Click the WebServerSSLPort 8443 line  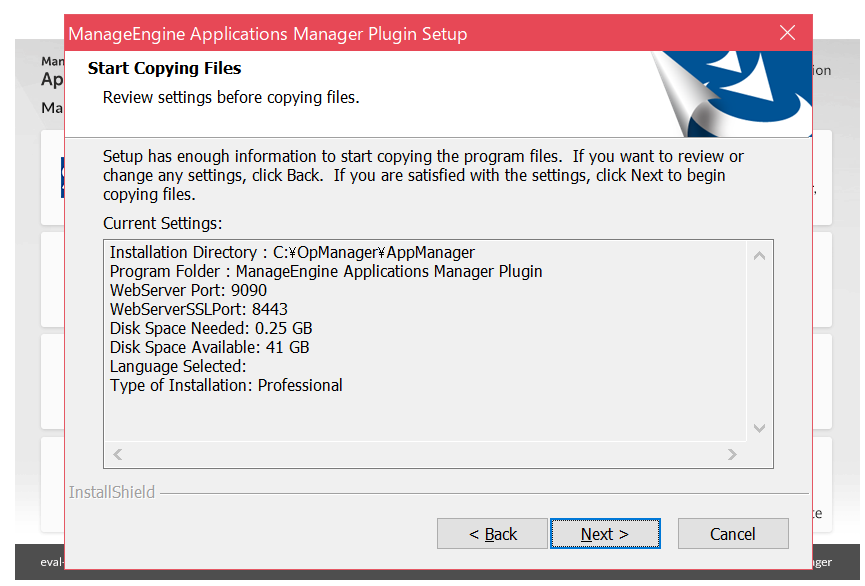198,310
